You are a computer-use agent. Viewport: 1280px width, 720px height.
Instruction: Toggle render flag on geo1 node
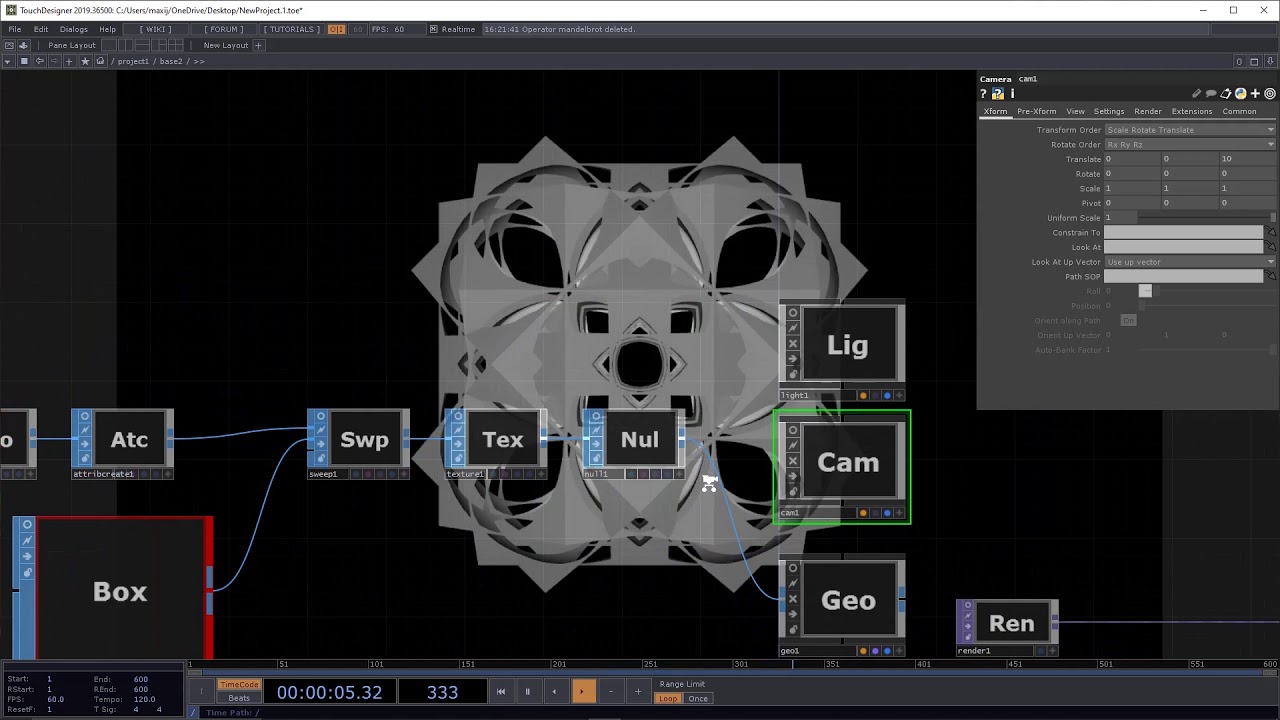[x=875, y=651]
